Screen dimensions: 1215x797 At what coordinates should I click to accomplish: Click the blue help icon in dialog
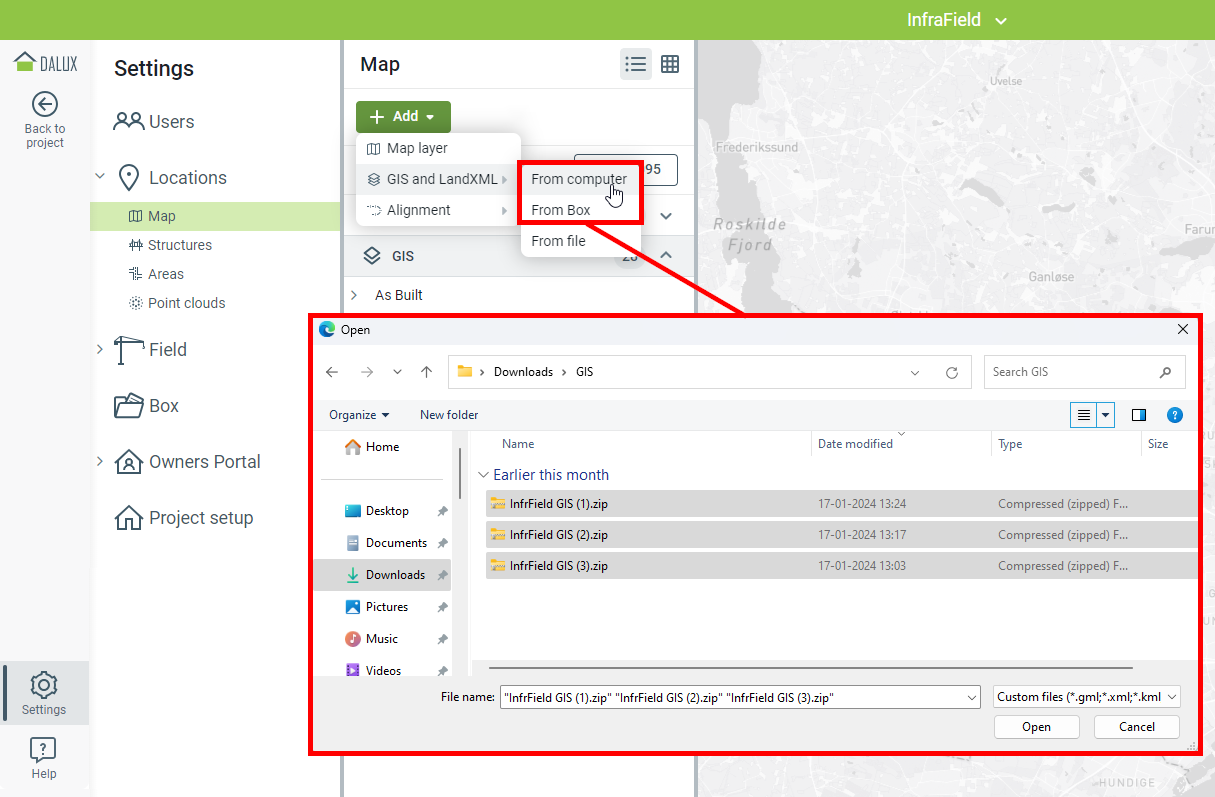click(1175, 415)
